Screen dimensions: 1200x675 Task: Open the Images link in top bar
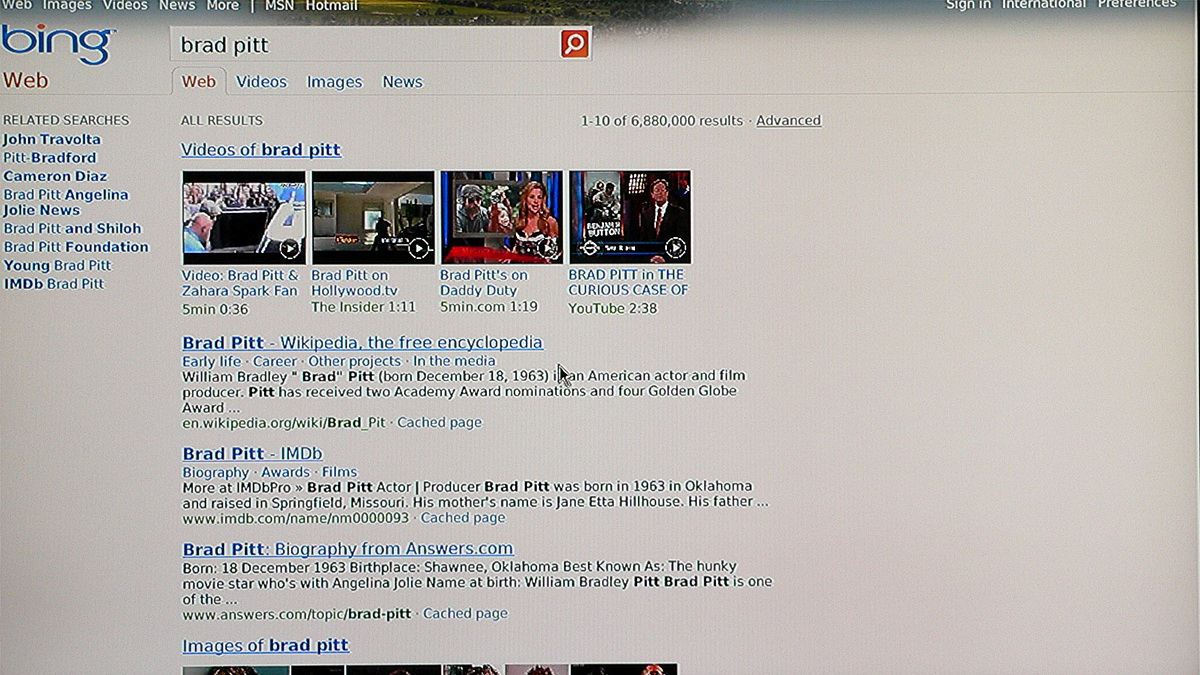(67, 6)
